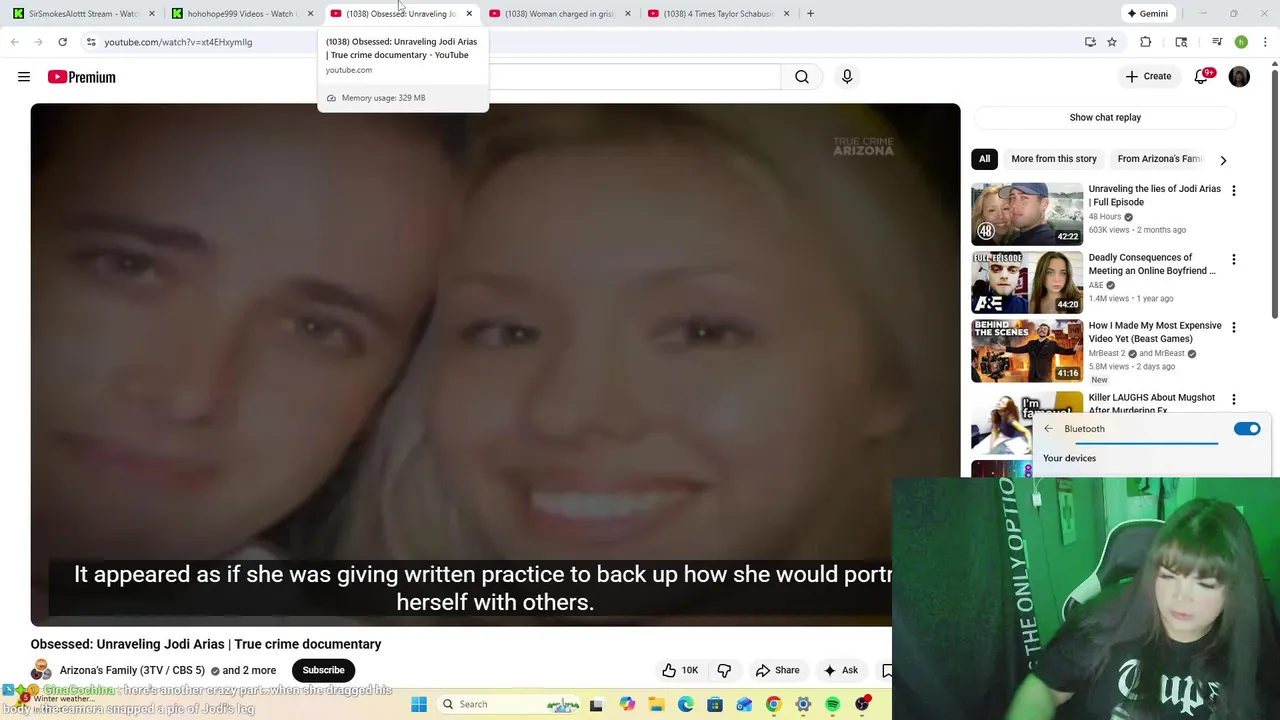Show more filter chips with right arrow

[1223, 160]
